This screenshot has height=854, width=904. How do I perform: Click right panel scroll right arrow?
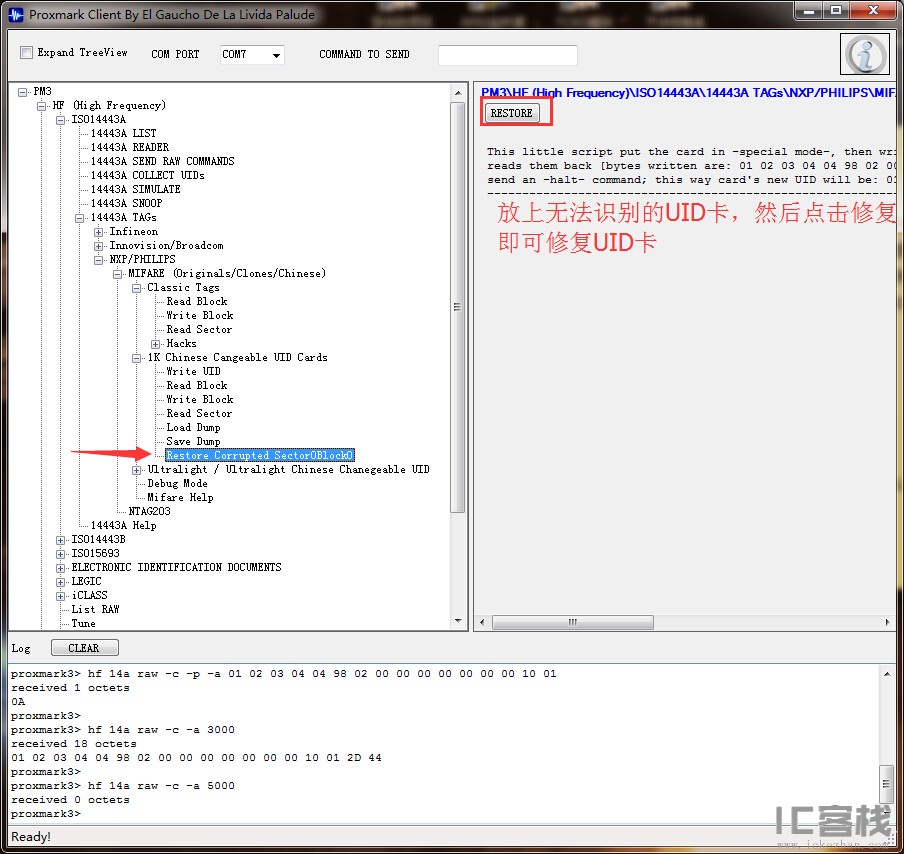click(887, 622)
